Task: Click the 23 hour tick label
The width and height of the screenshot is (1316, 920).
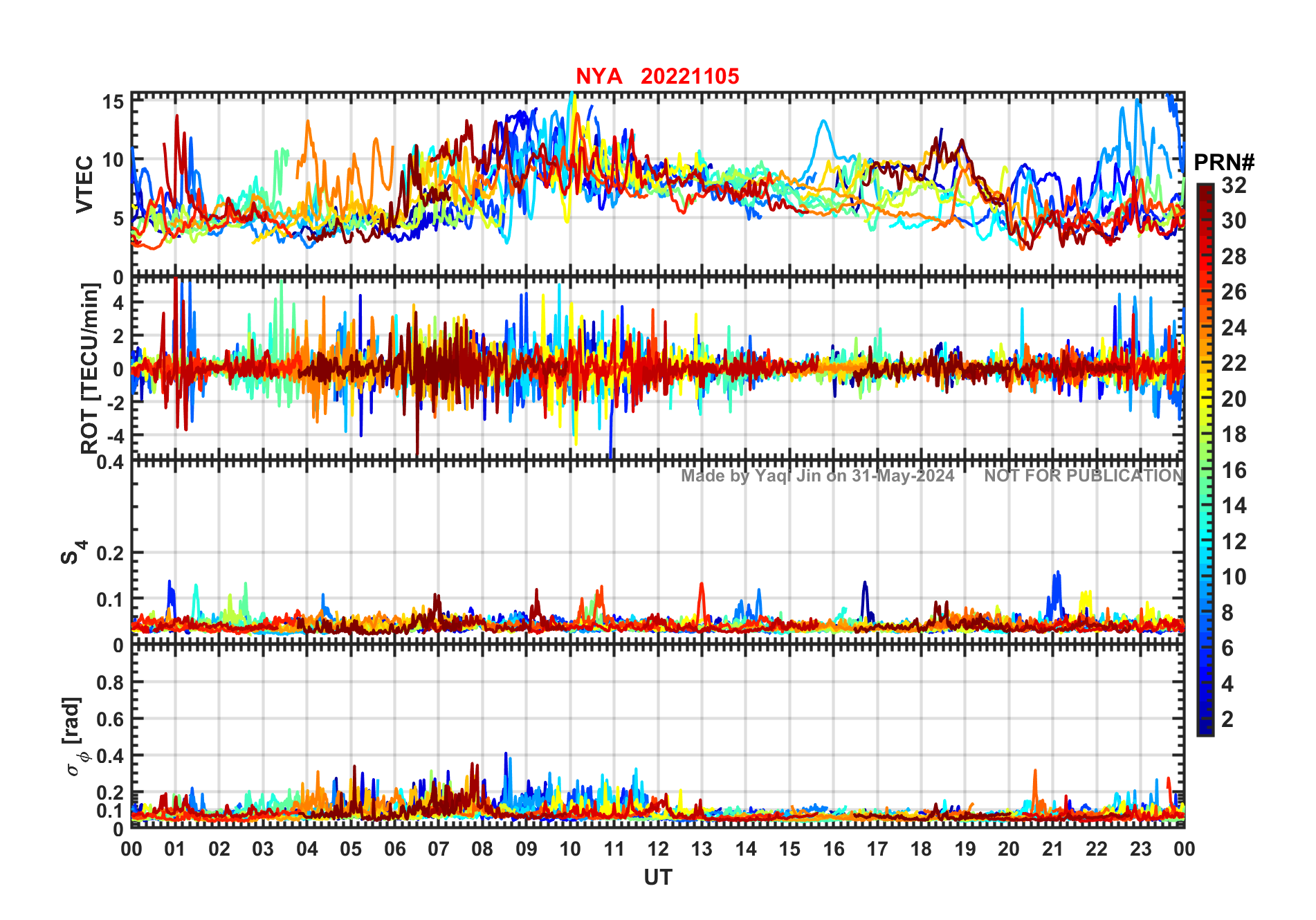Action: 1141,849
